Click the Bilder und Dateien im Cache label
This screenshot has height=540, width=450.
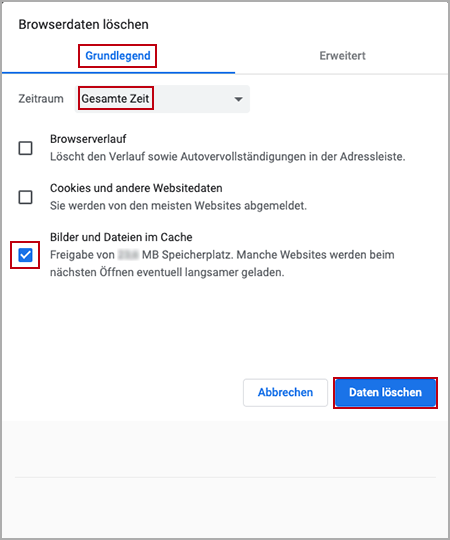tap(121, 237)
